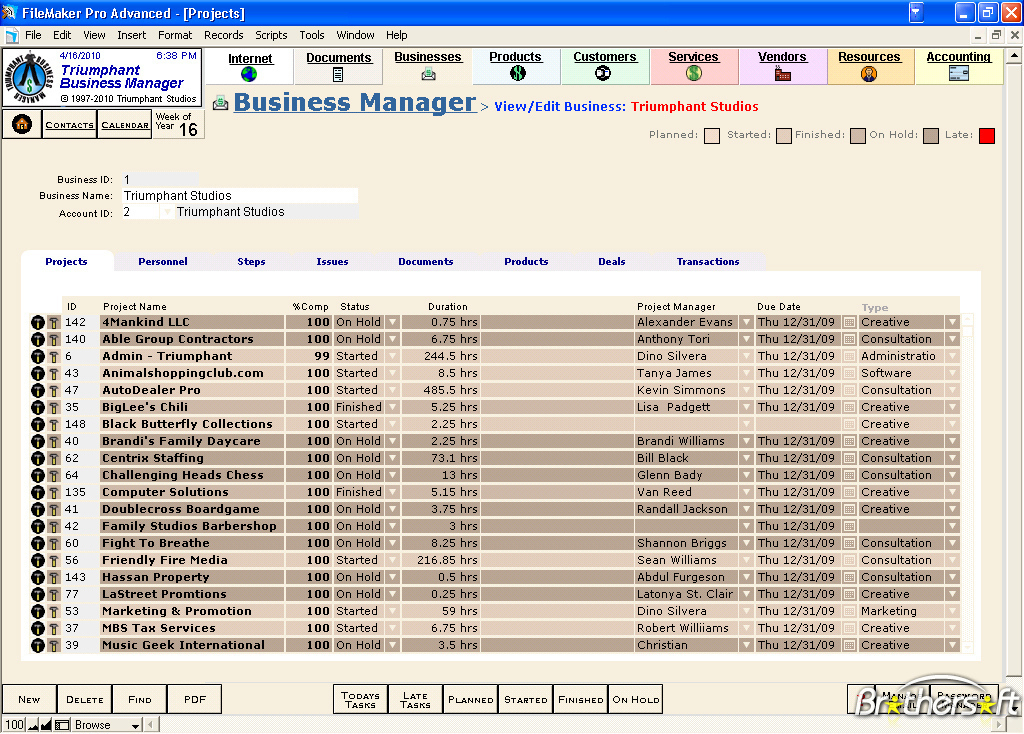Click the red Late status indicator box
The image size is (1024, 734).
[986, 135]
